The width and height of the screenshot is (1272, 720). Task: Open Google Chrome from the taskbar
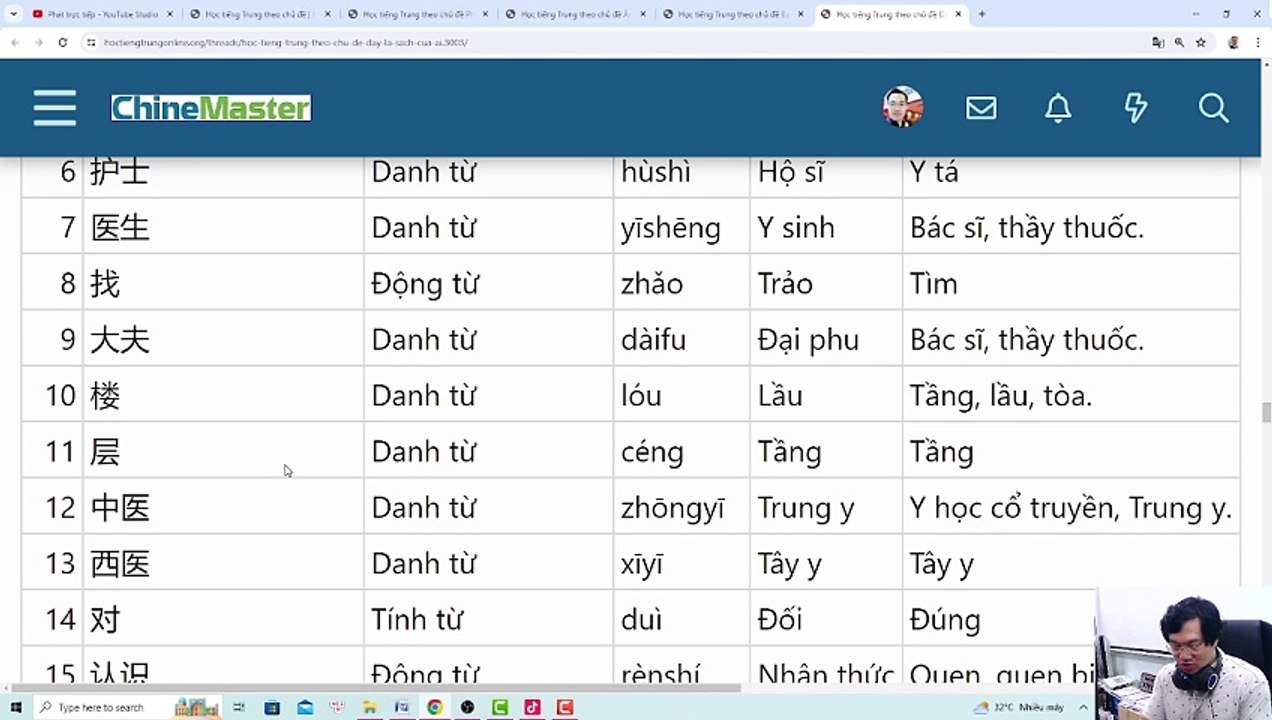434,707
